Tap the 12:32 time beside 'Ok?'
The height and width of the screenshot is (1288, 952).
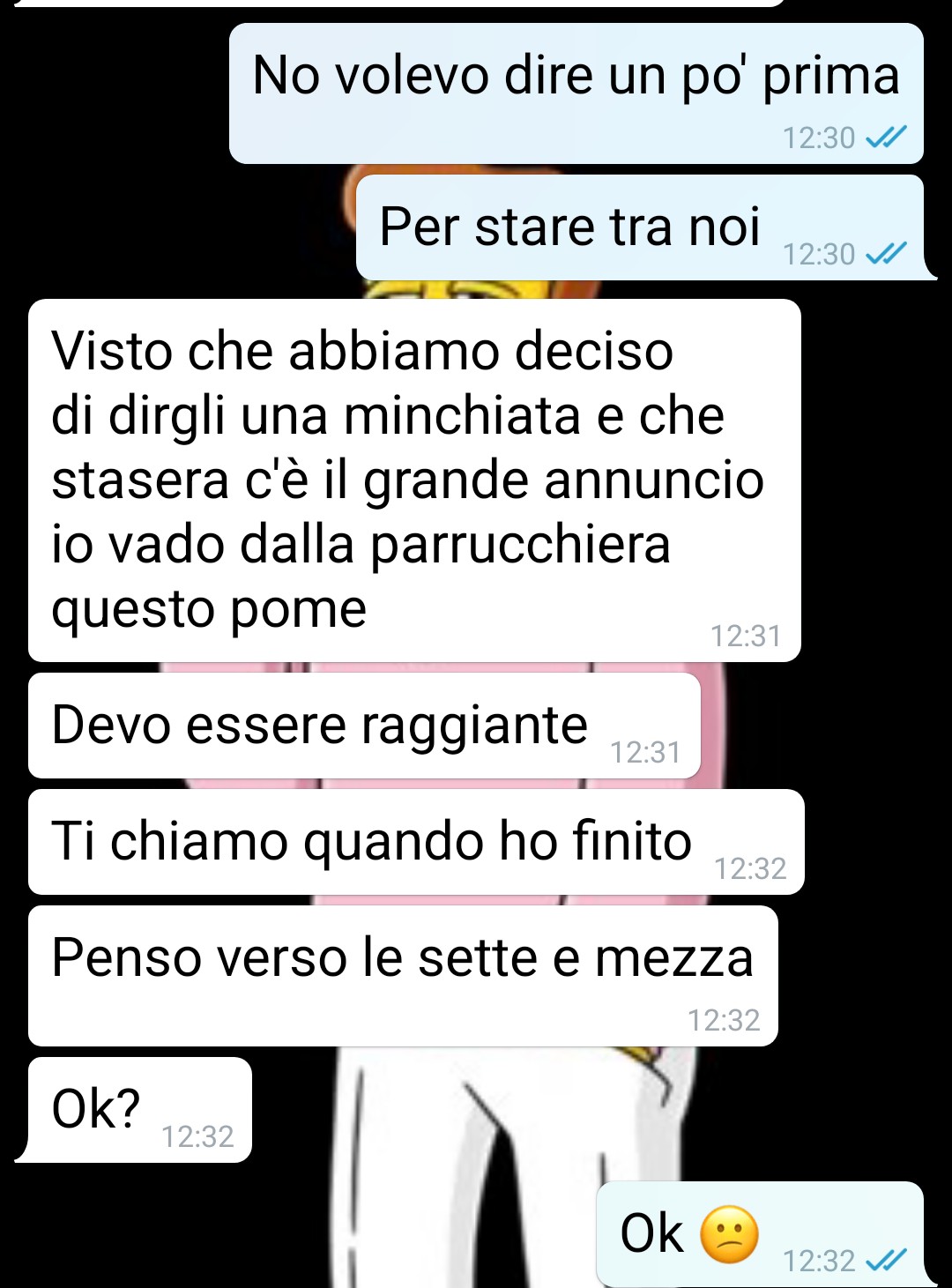(x=197, y=1136)
